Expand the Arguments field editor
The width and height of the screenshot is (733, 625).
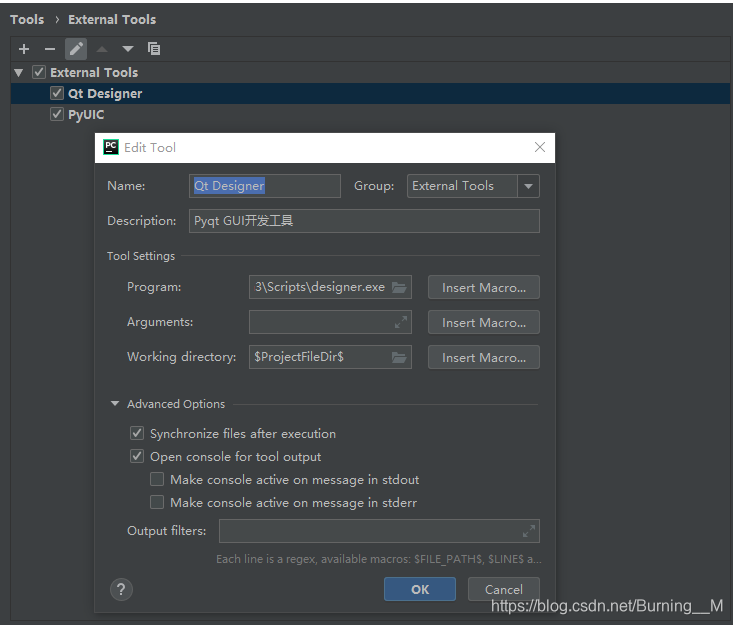point(401,322)
